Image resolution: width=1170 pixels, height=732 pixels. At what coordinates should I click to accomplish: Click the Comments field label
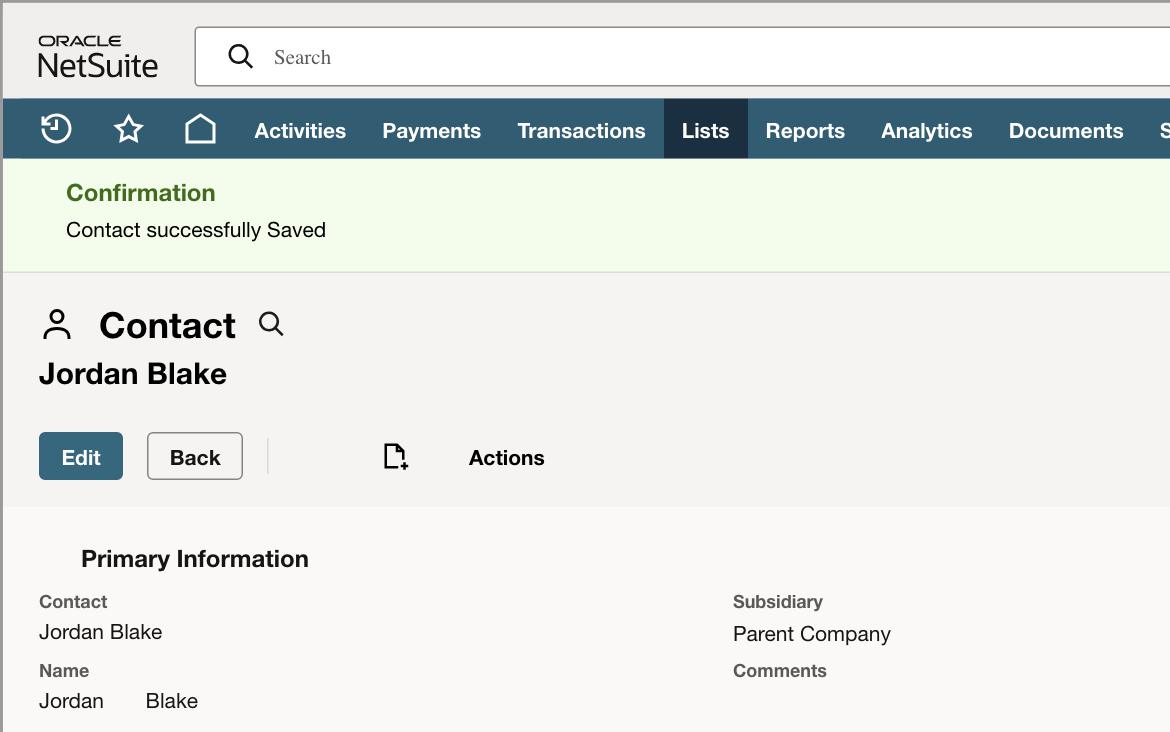click(x=780, y=671)
